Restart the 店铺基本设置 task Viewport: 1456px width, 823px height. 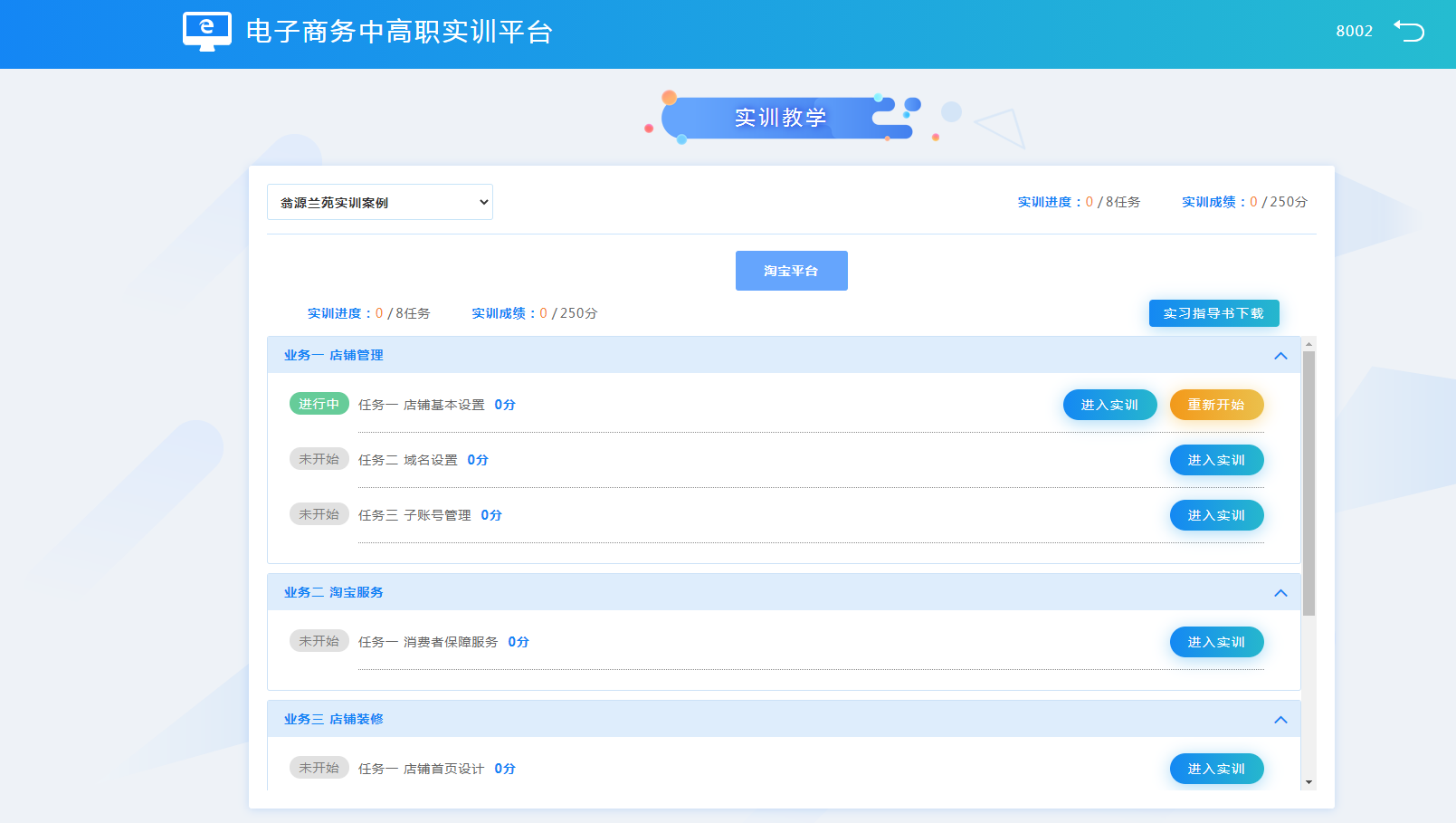[x=1216, y=405]
